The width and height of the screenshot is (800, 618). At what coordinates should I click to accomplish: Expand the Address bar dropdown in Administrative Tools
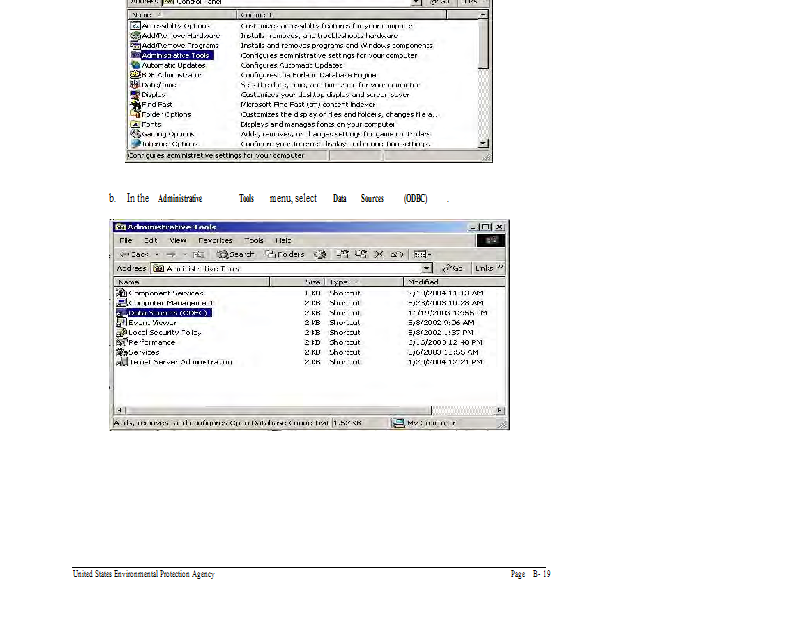(427, 269)
